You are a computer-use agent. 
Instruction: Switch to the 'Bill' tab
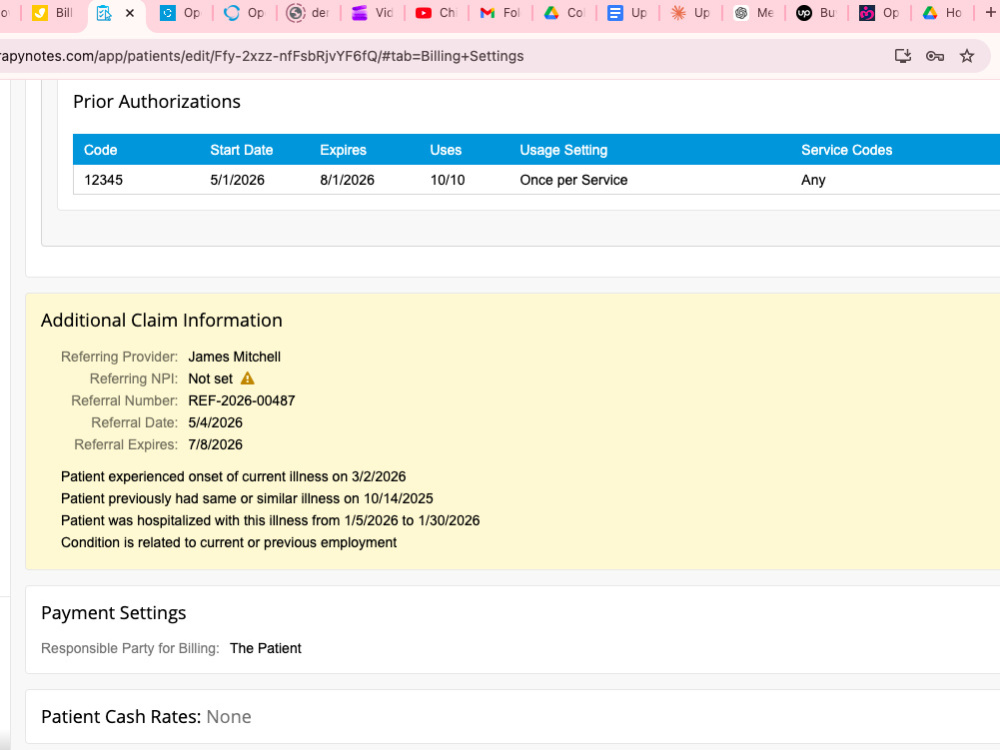pos(54,13)
